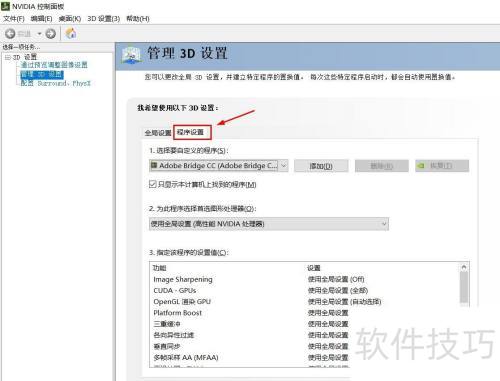Viewport: 500px width, 381px height.
Task: Open the 编辑(E) menu
Action: click(x=41, y=19)
